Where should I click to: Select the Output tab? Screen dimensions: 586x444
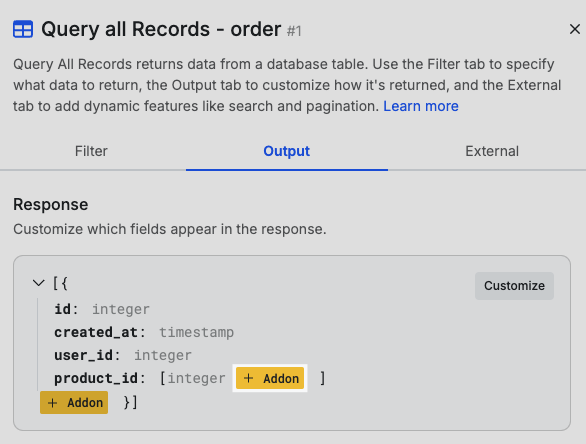point(287,151)
